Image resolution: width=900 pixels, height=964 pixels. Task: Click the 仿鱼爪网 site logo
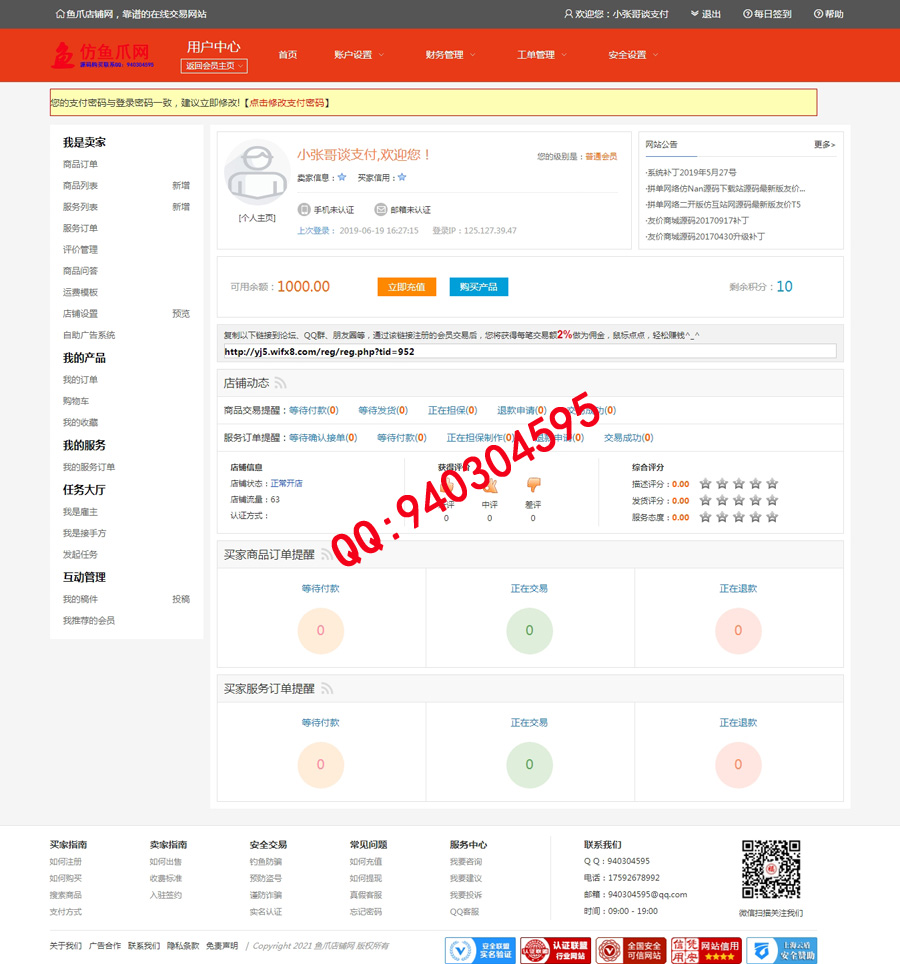(102, 55)
